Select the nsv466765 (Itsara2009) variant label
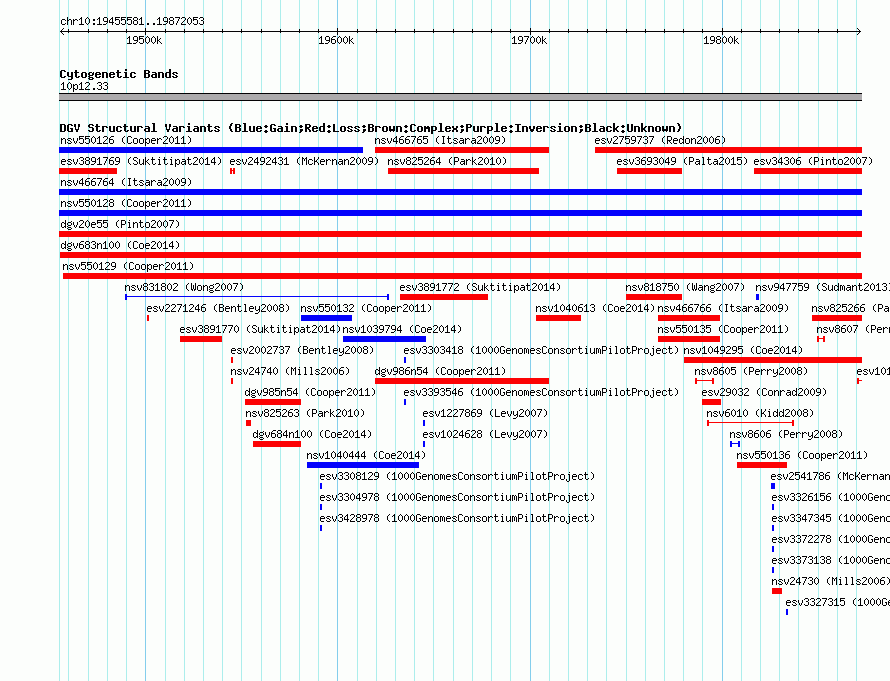 coord(440,140)
